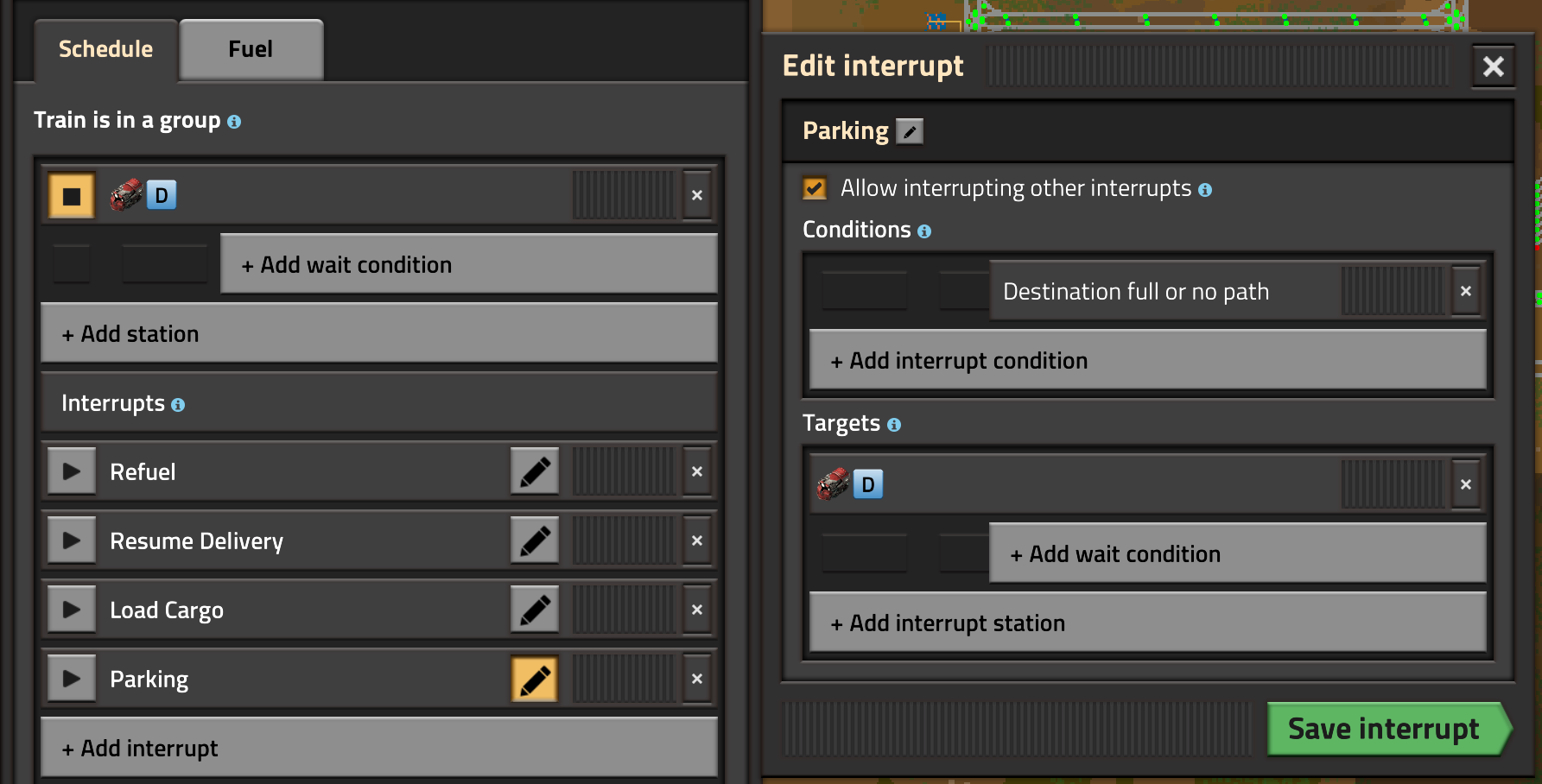
Task: Show info about Interrupts section
Action: click(x=178, y=405)
